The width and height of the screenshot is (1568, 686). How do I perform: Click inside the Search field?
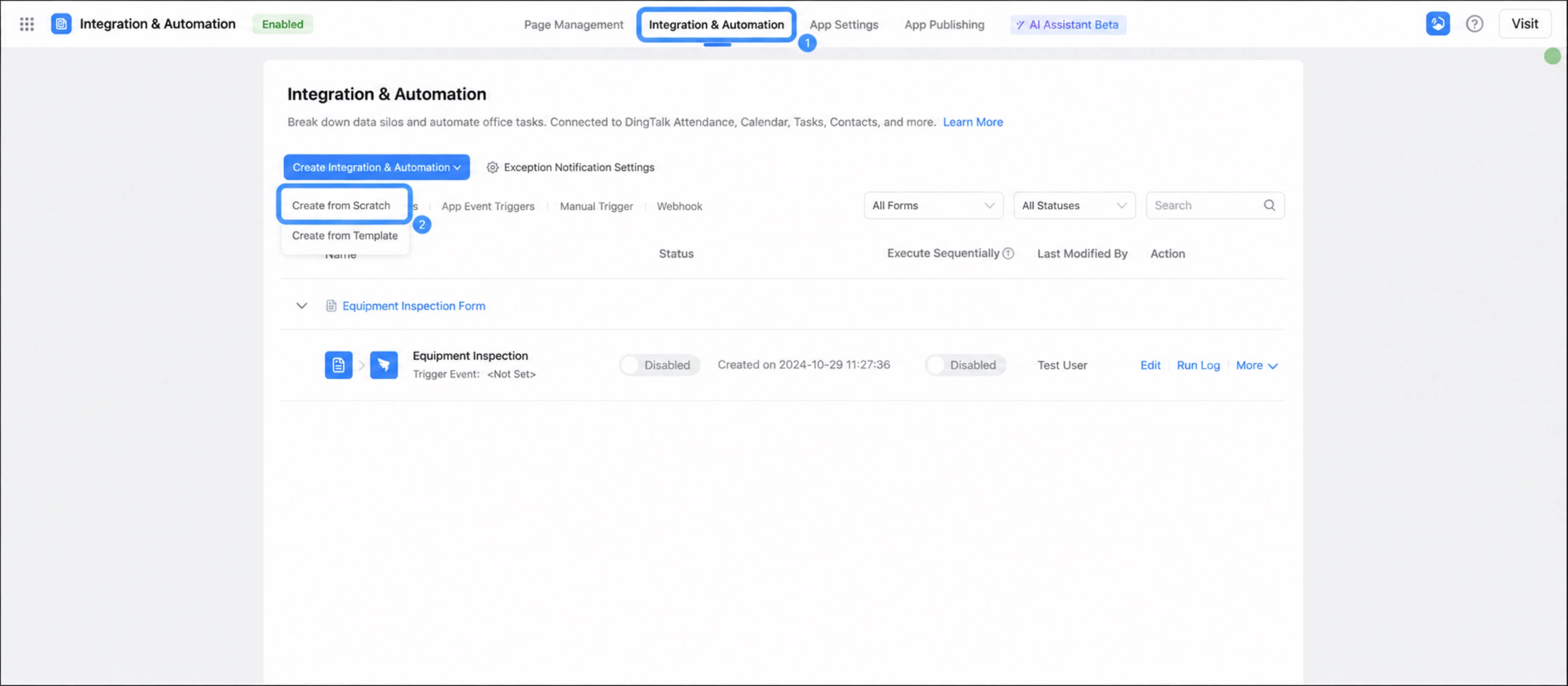pos(1205,205)
